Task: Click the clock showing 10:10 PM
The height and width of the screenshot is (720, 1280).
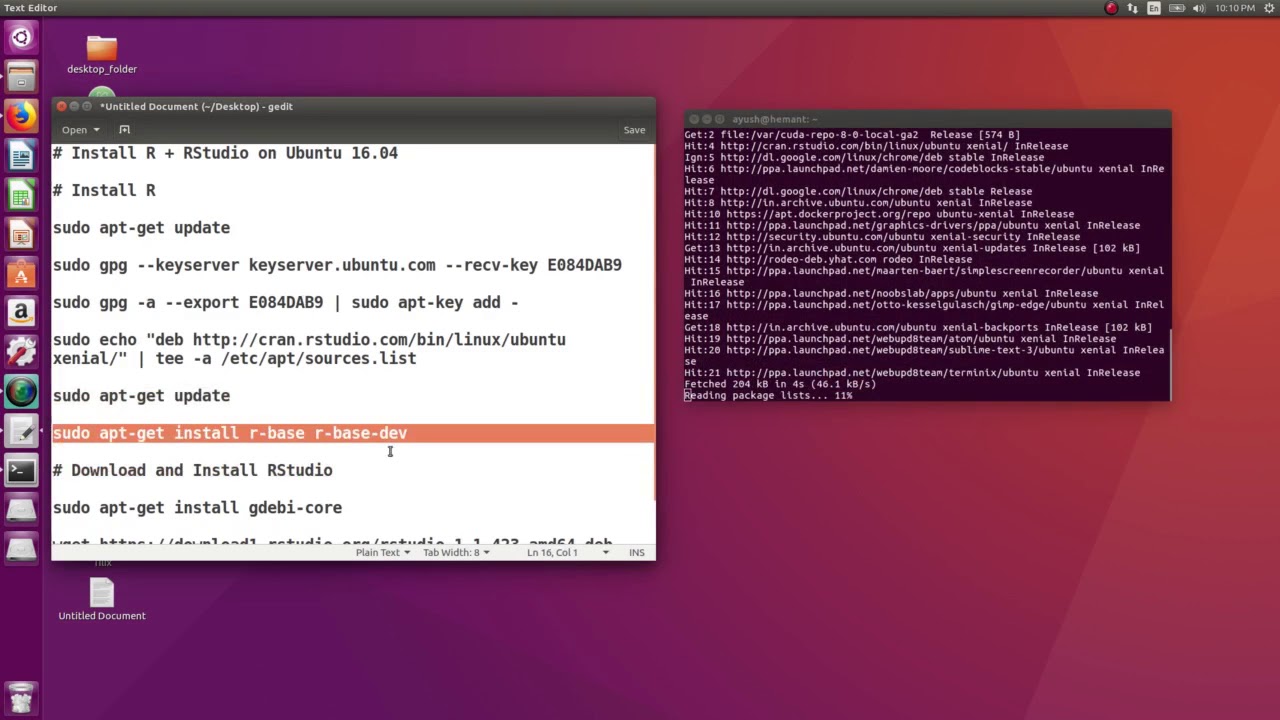Action: 1234,8
